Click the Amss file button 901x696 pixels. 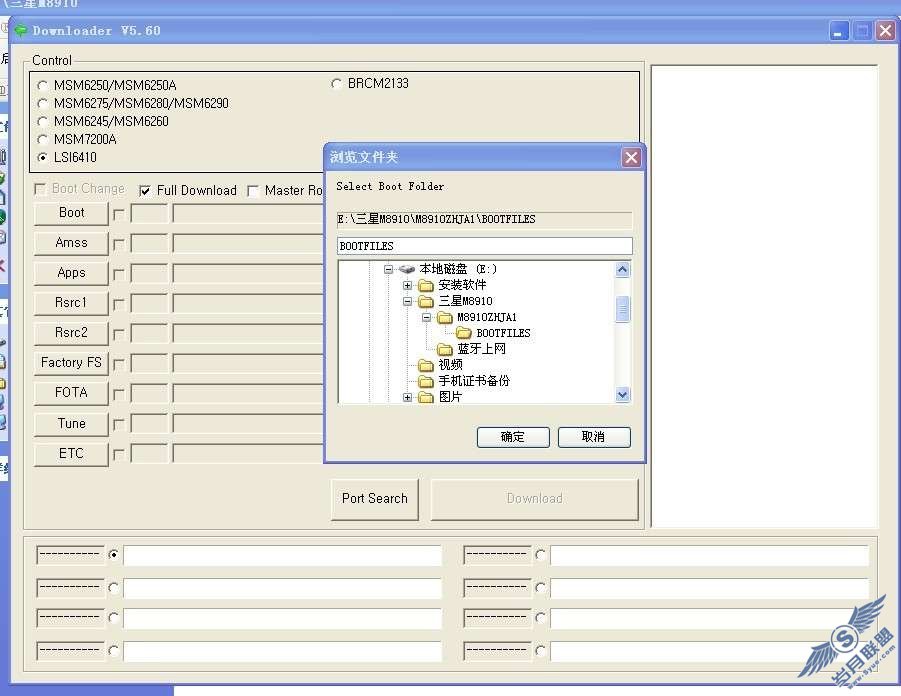pyautogui.click(x=71, y=243)
